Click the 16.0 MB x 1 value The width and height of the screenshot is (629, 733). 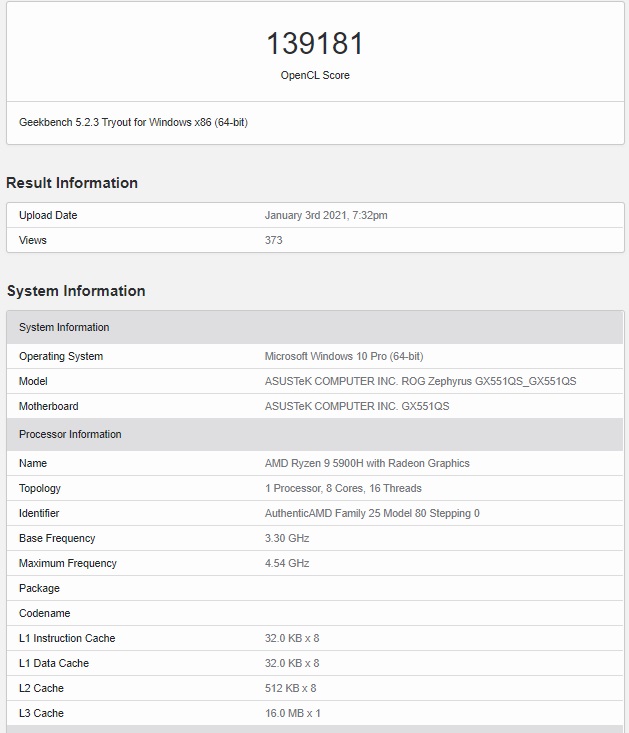pyautogui.click(x=293, y=713)
